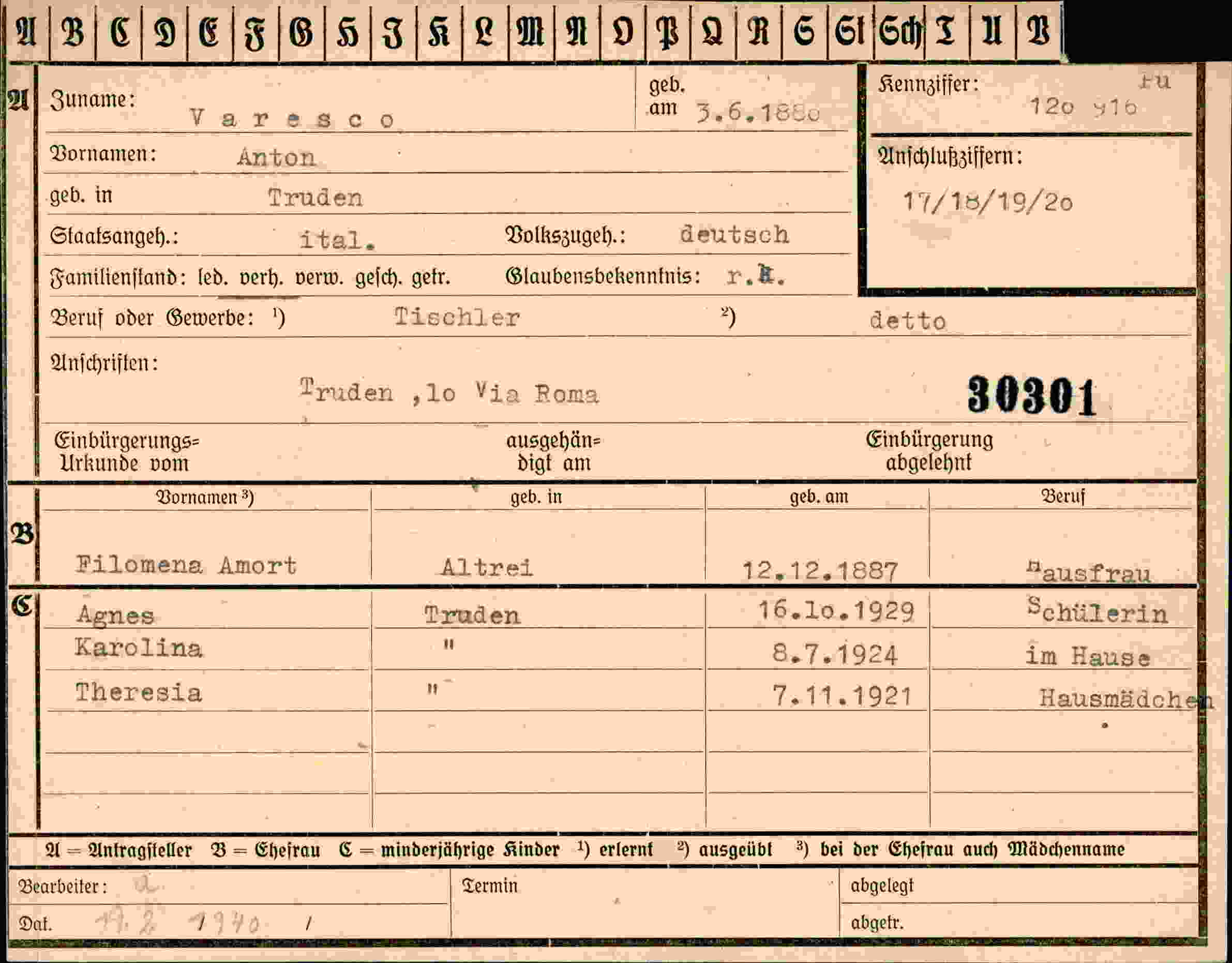Click the 'abgetr.' label

pyautogui.click(x=877, y=923)
